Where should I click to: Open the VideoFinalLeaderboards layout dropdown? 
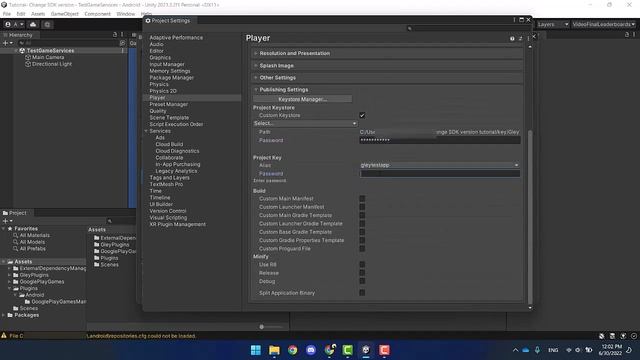point(604,24)
